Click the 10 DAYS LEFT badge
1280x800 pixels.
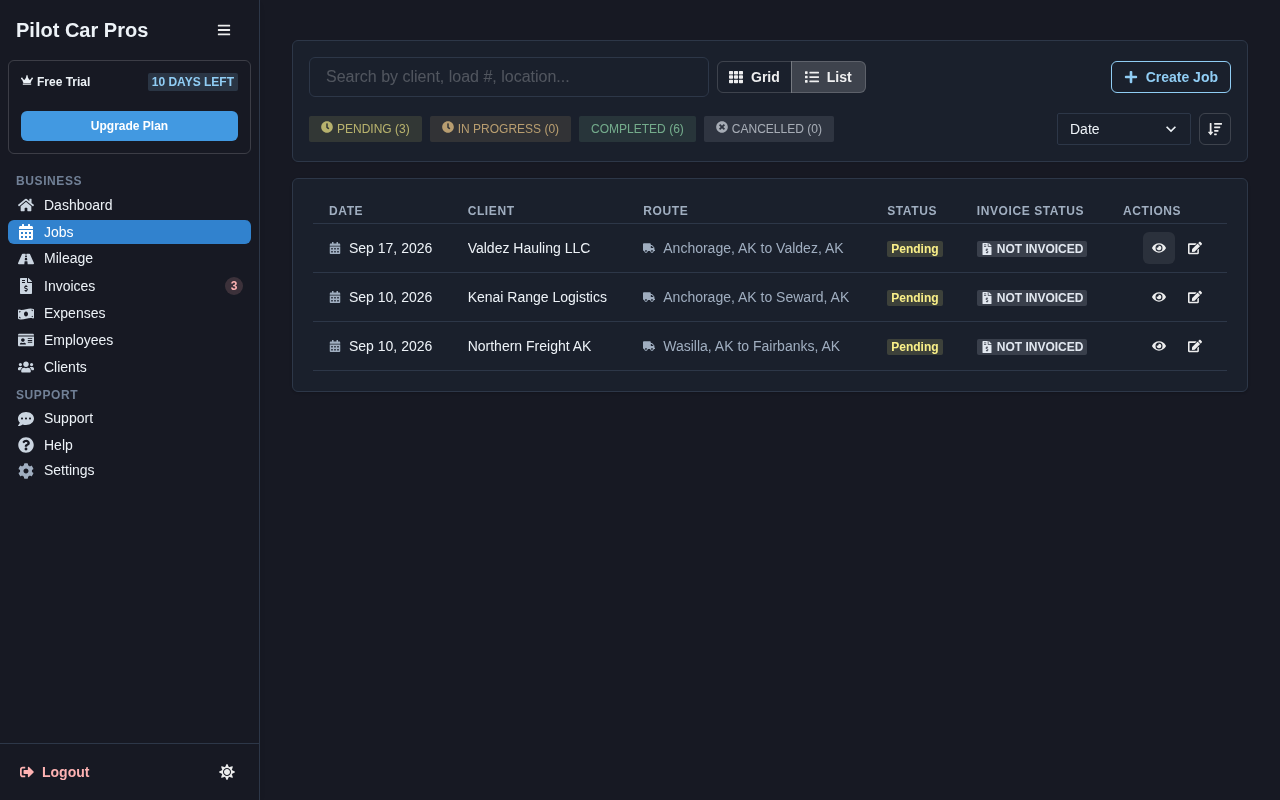[193, 82]
